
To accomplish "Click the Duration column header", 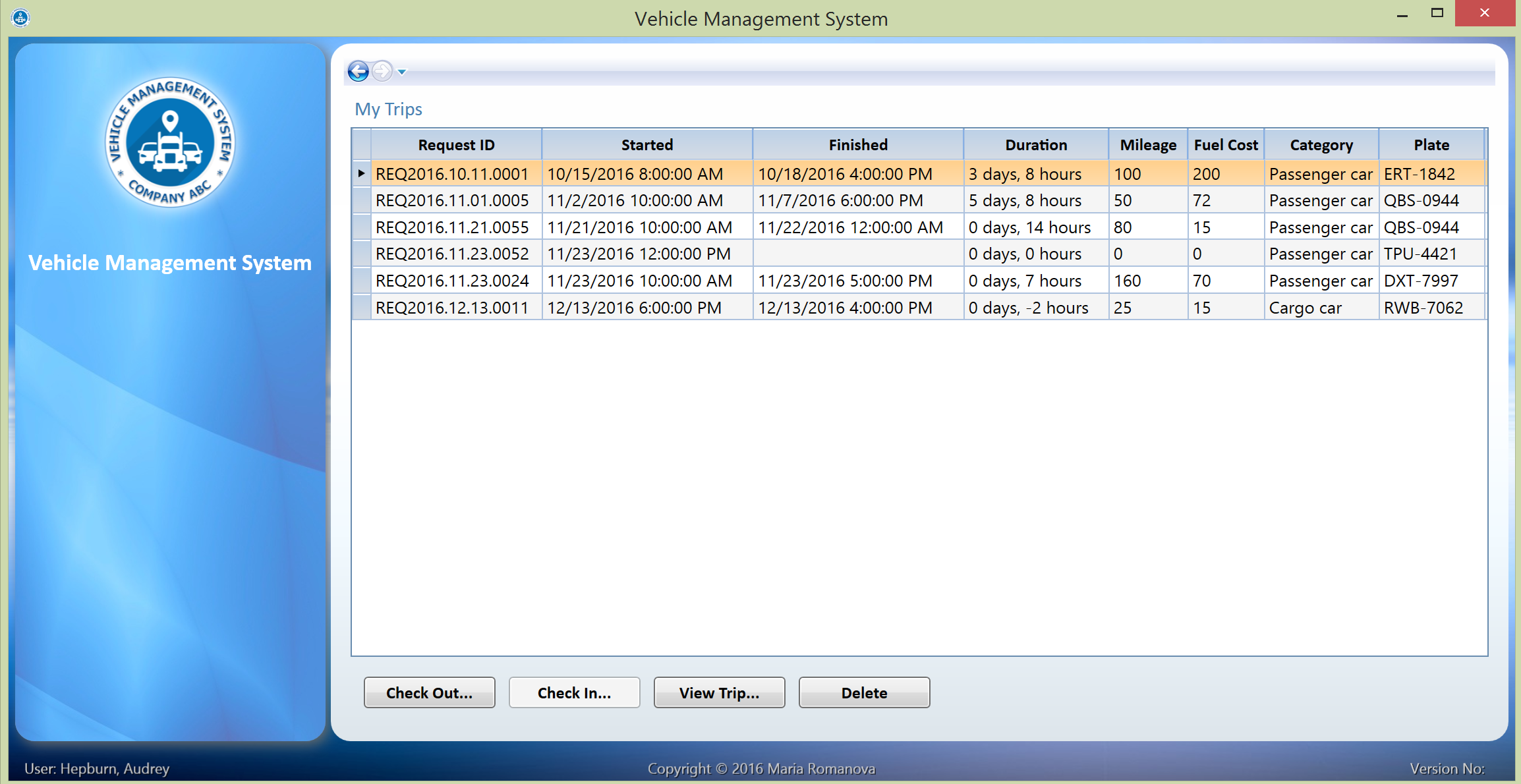I will (x=1035, y=145).
